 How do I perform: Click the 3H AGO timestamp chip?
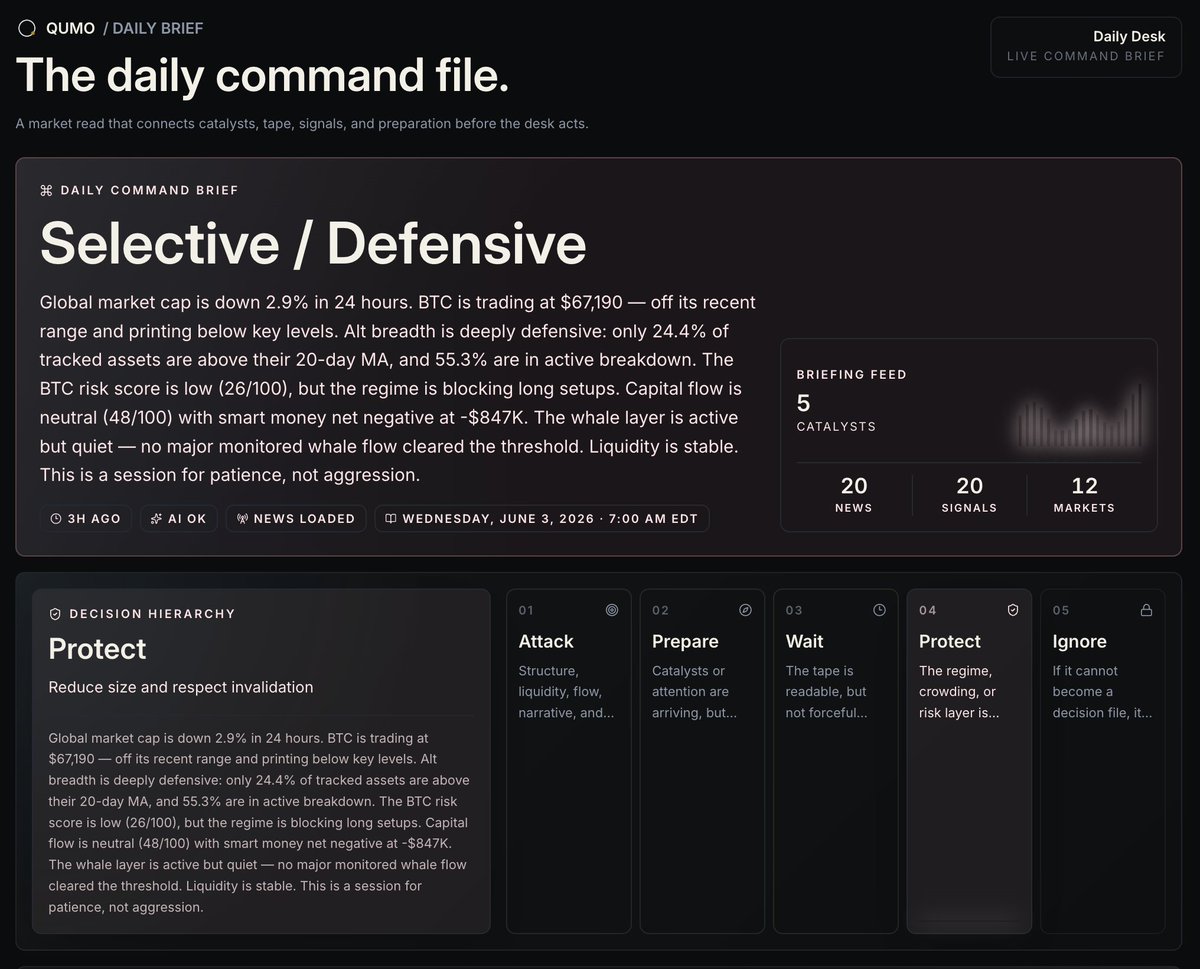pos(86,518)
